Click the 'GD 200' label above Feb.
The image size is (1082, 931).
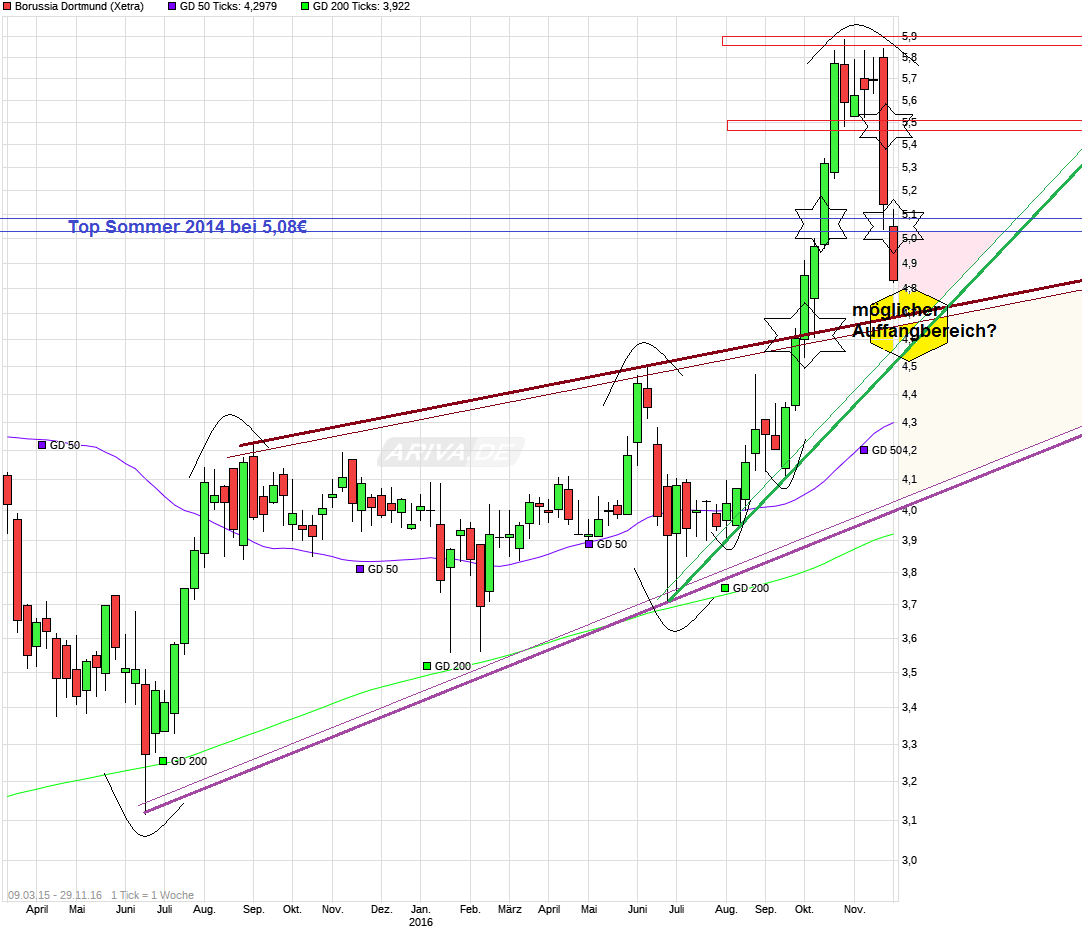click(x=453, y=666)
